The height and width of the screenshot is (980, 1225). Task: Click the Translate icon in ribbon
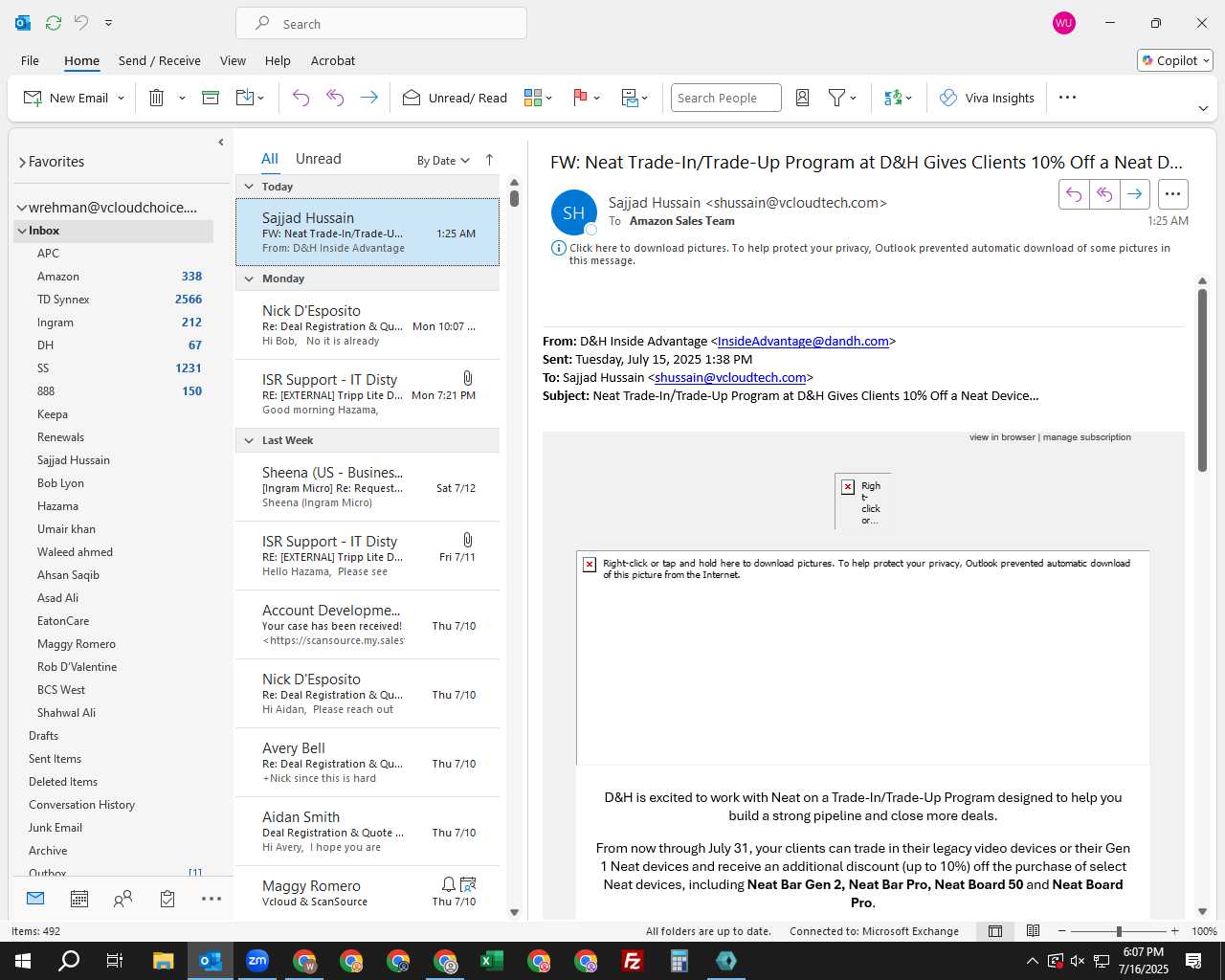click(894, 98)
